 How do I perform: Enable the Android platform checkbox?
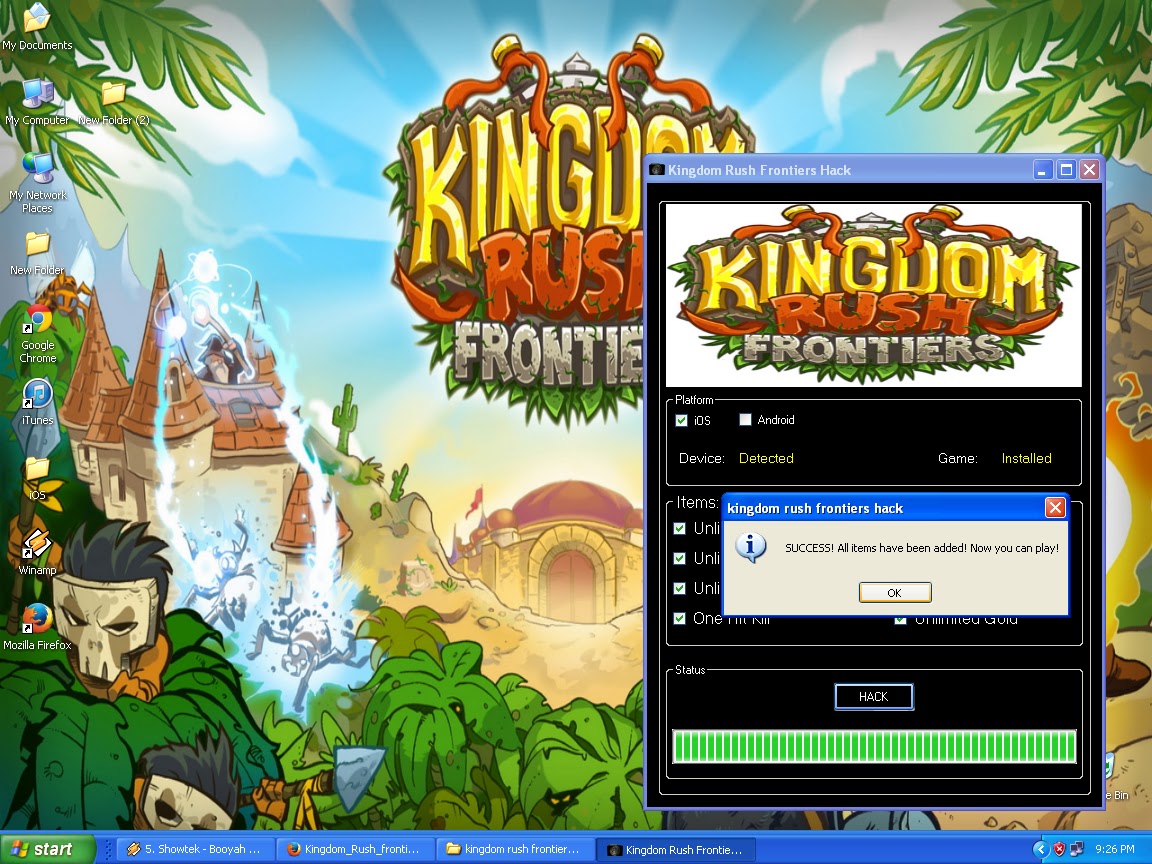point(745,420)
